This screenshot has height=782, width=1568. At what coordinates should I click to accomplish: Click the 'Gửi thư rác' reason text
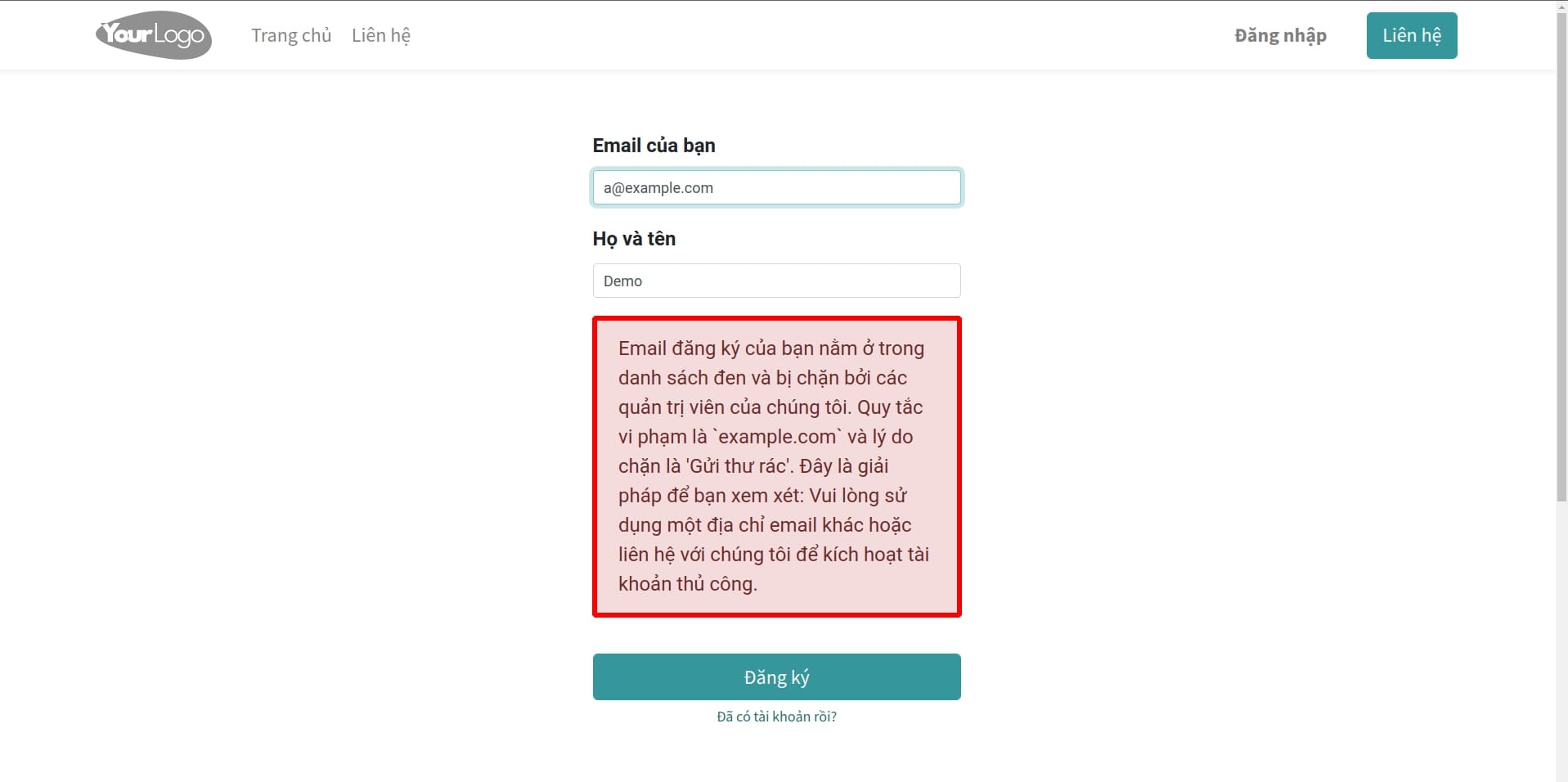click(x=739, y=466)
